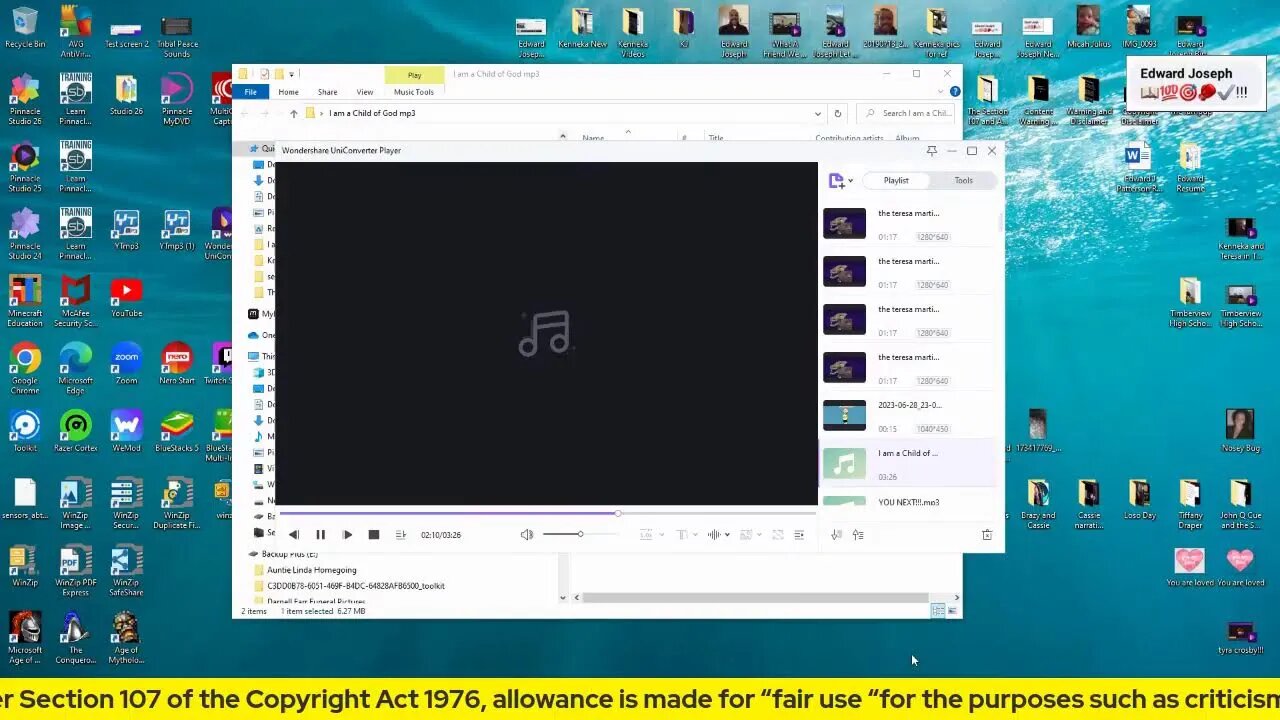This screenshot has height=720, width=1280.
Task: Open Minecraft Education desktop icon
Action: point(25,302)
